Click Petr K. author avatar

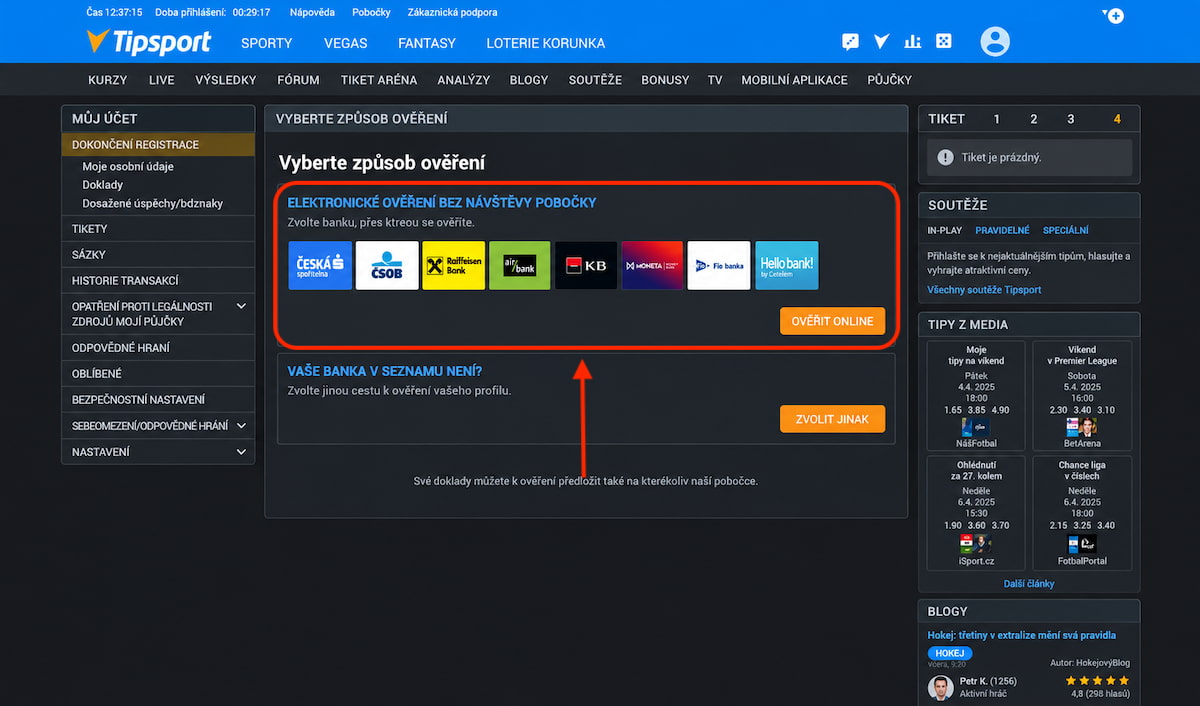(x=940, y=687)
